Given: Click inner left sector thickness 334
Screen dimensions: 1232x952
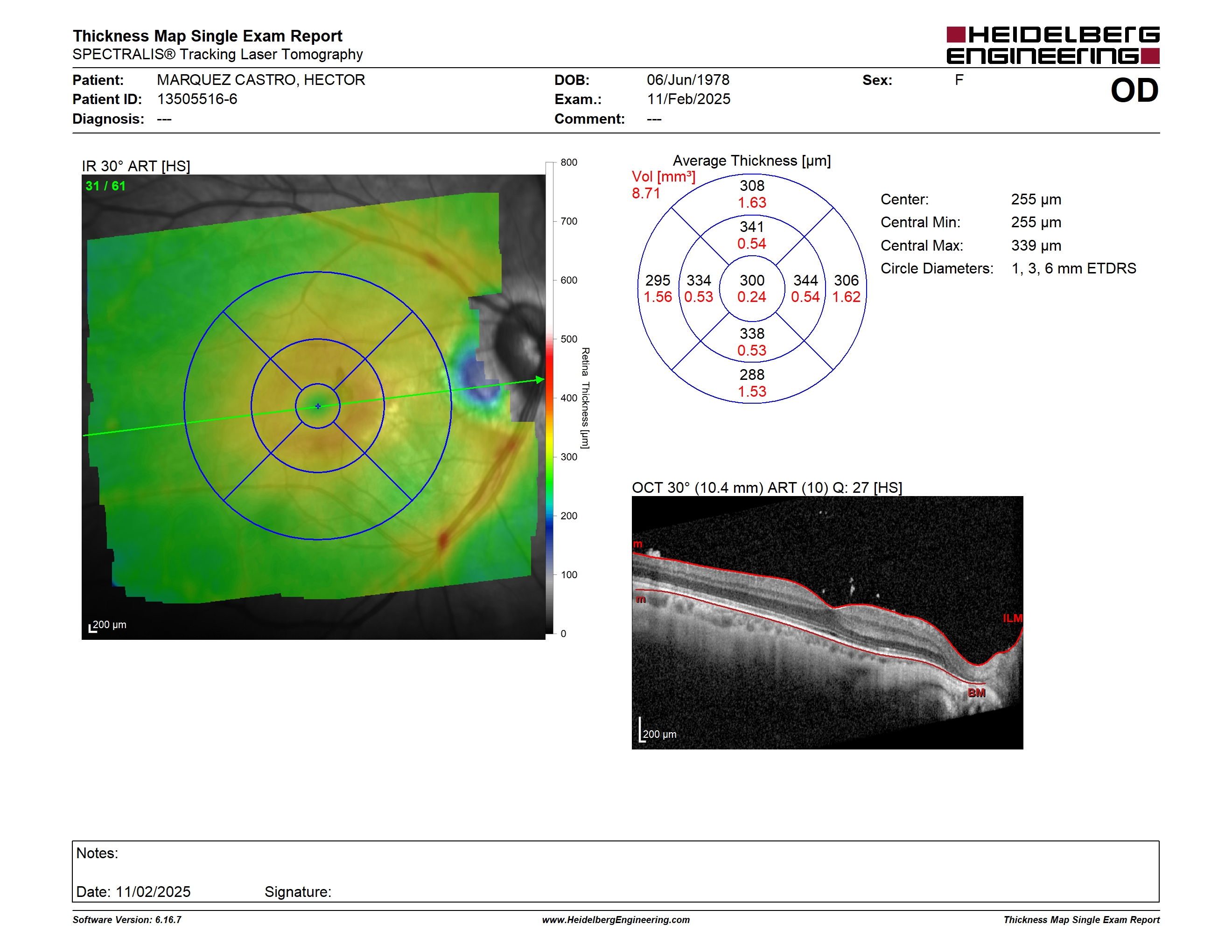Looking at the screenshot, I should click(x=698, y=280).
